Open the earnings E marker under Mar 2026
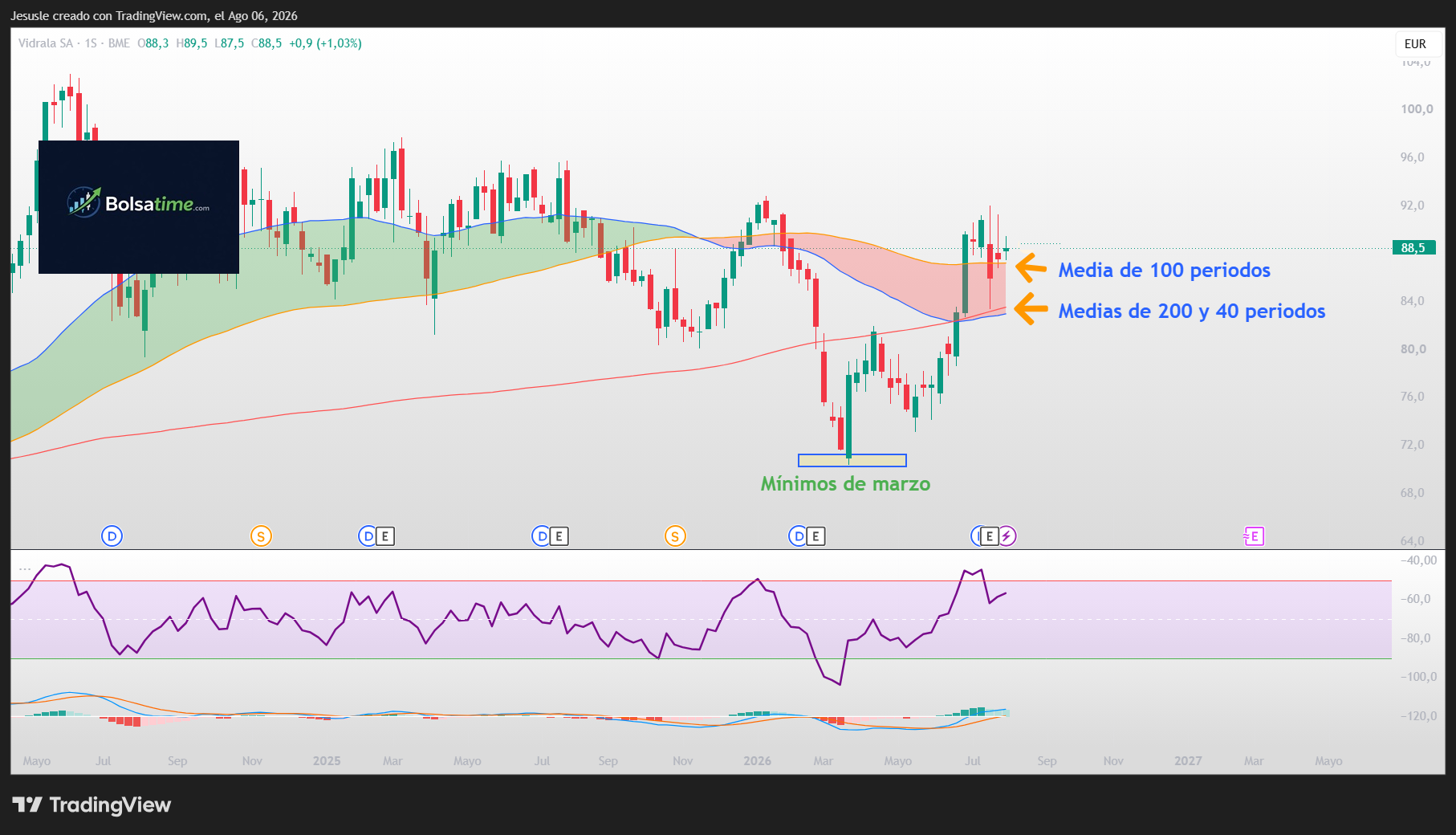 [x=815, y=536]
